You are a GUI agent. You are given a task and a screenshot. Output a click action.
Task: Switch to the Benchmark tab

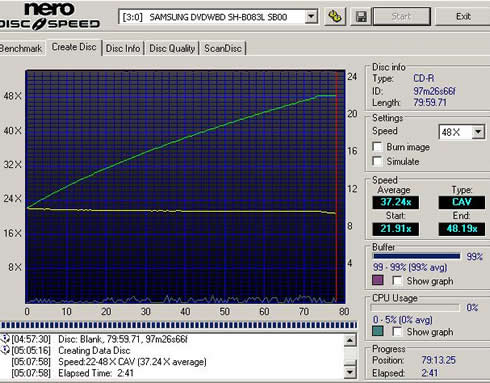click(x=21, y=48)
